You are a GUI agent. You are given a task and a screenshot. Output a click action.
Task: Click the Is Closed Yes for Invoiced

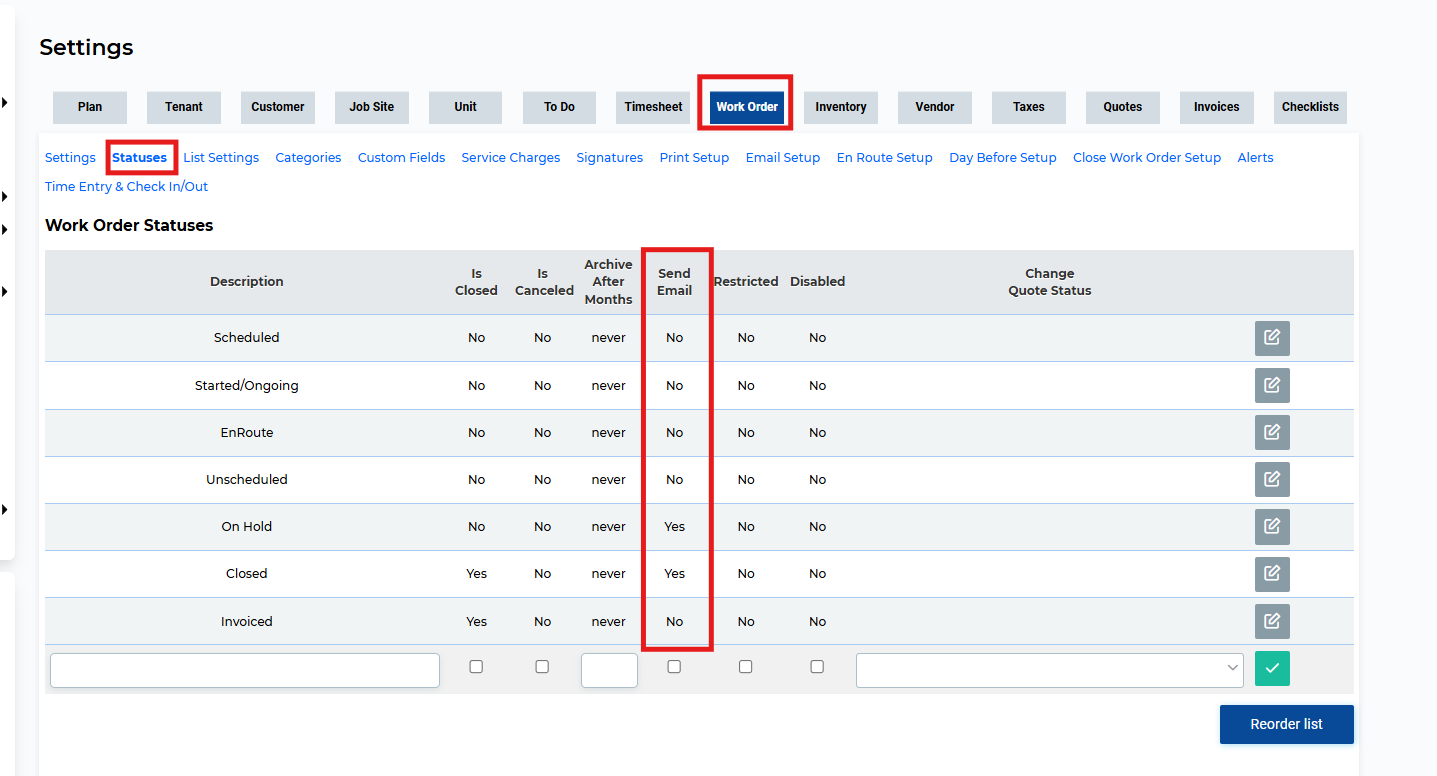(477, 621)
